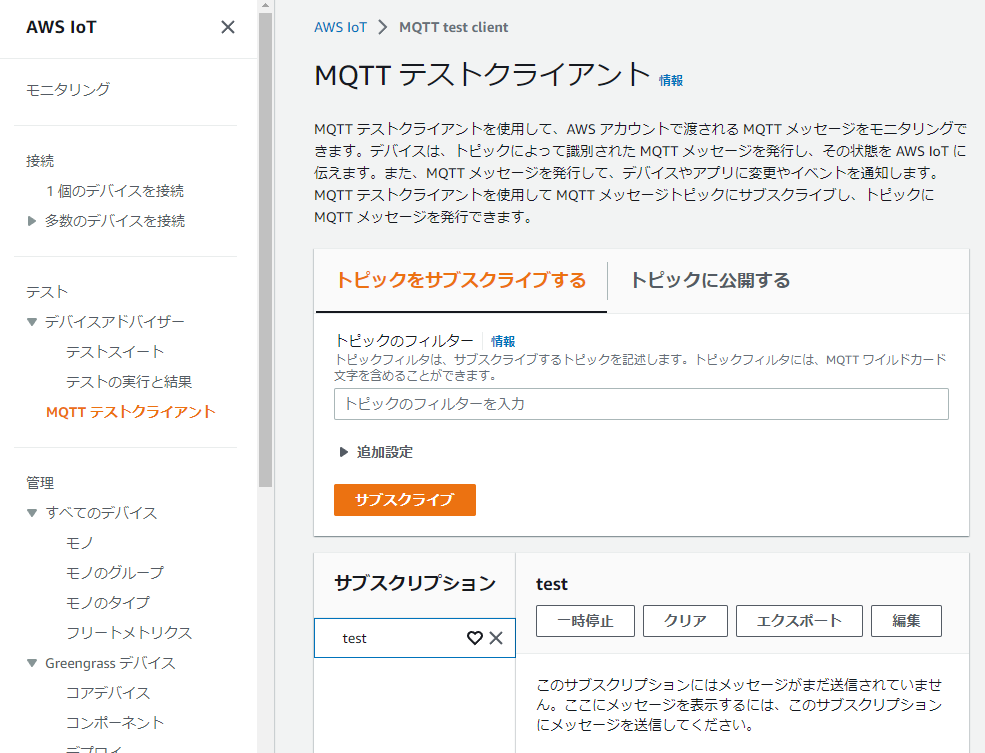
Task: Open コアデバイス in the sidebar
Action: click(x=108, y=693)
